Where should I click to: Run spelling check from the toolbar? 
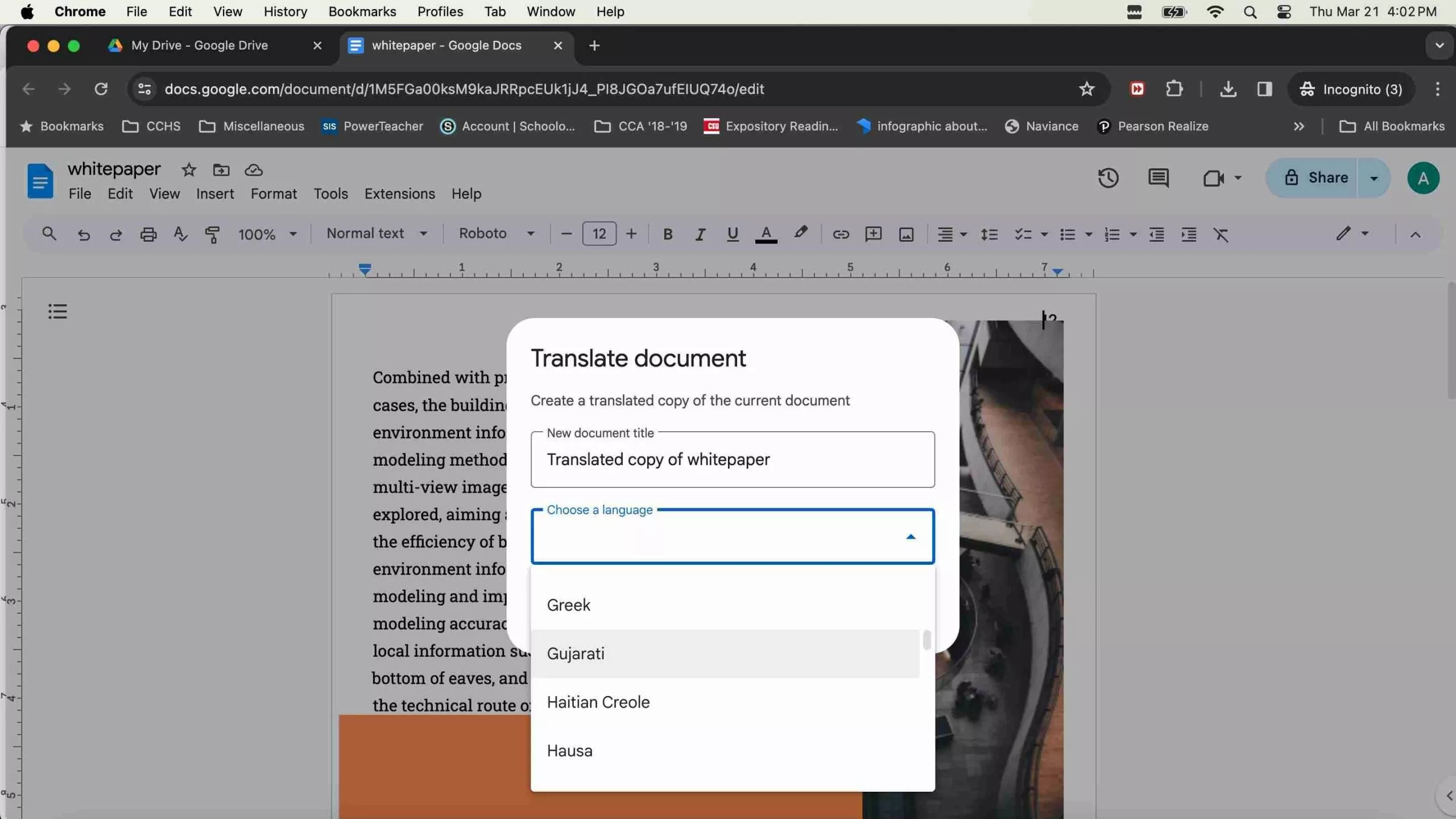(x=180, y=234)
